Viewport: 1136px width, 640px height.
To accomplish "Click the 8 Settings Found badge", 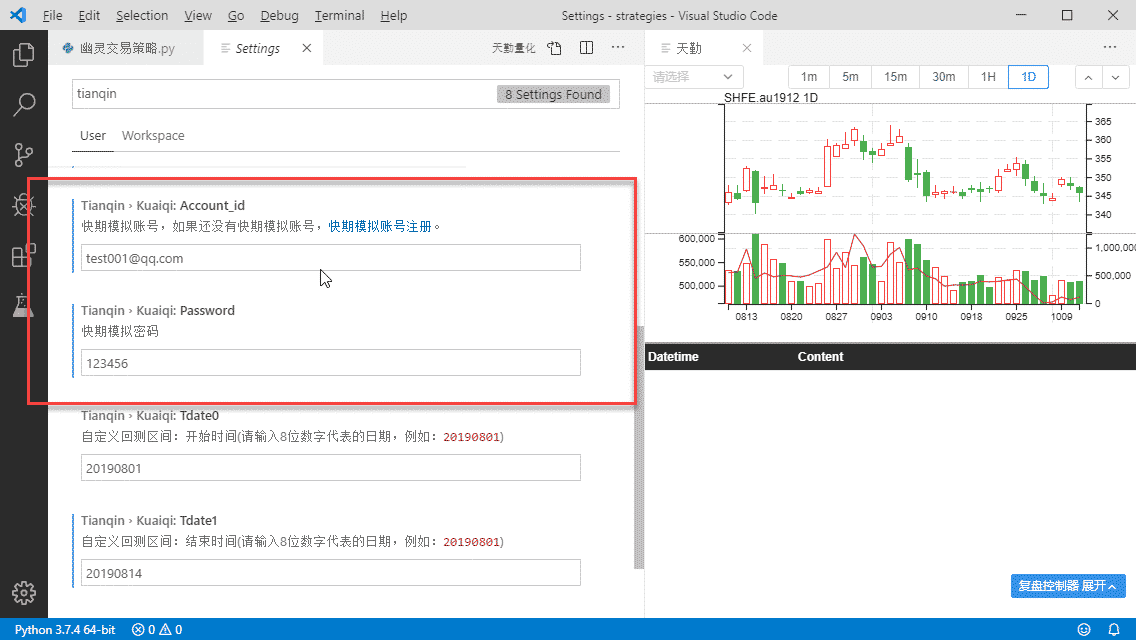I will [x=554, y=94].
